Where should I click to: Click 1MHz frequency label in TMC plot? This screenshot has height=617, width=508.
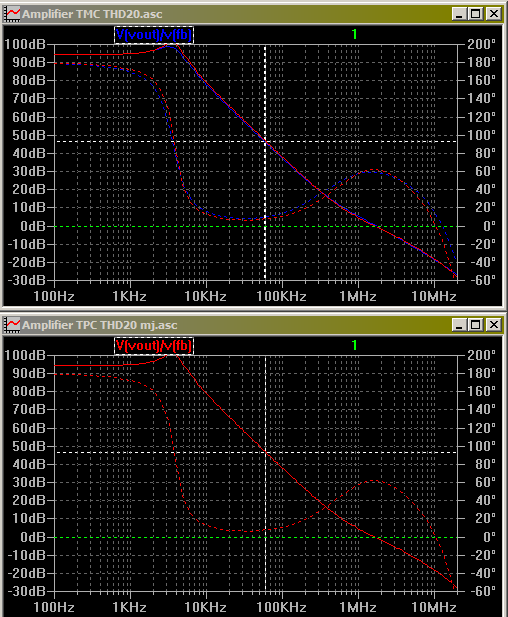click(x=358, y=296)
